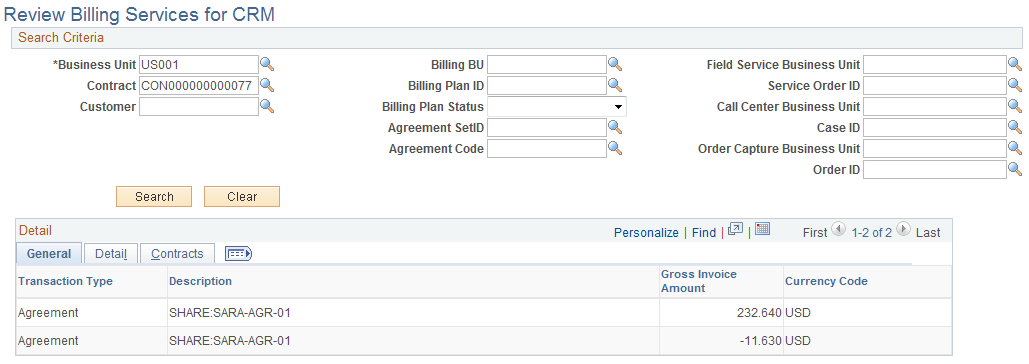Open grid in new window icon

[x=736, y=230]
